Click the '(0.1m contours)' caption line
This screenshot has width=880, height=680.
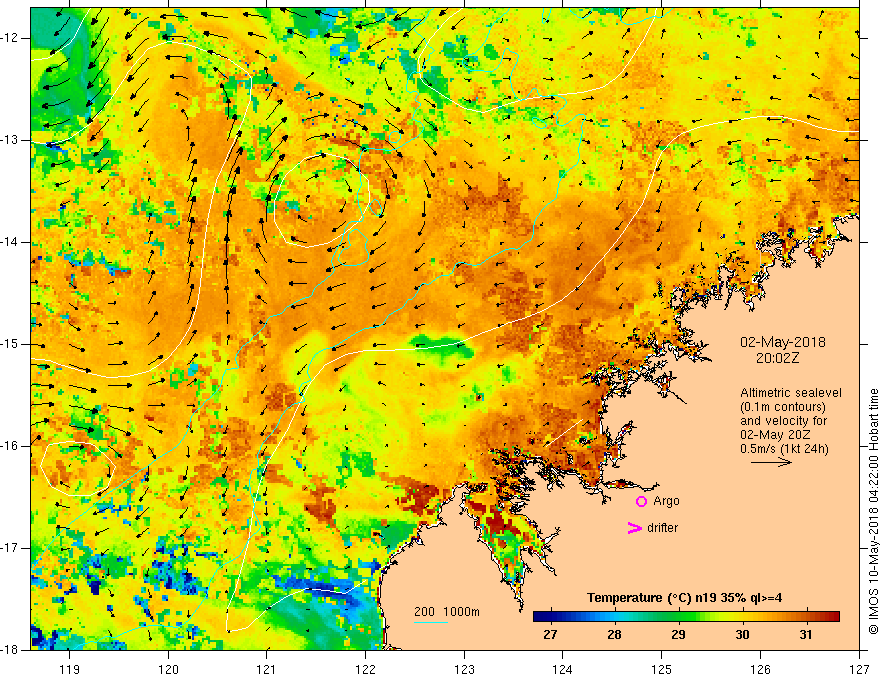[x=783, y=407]
